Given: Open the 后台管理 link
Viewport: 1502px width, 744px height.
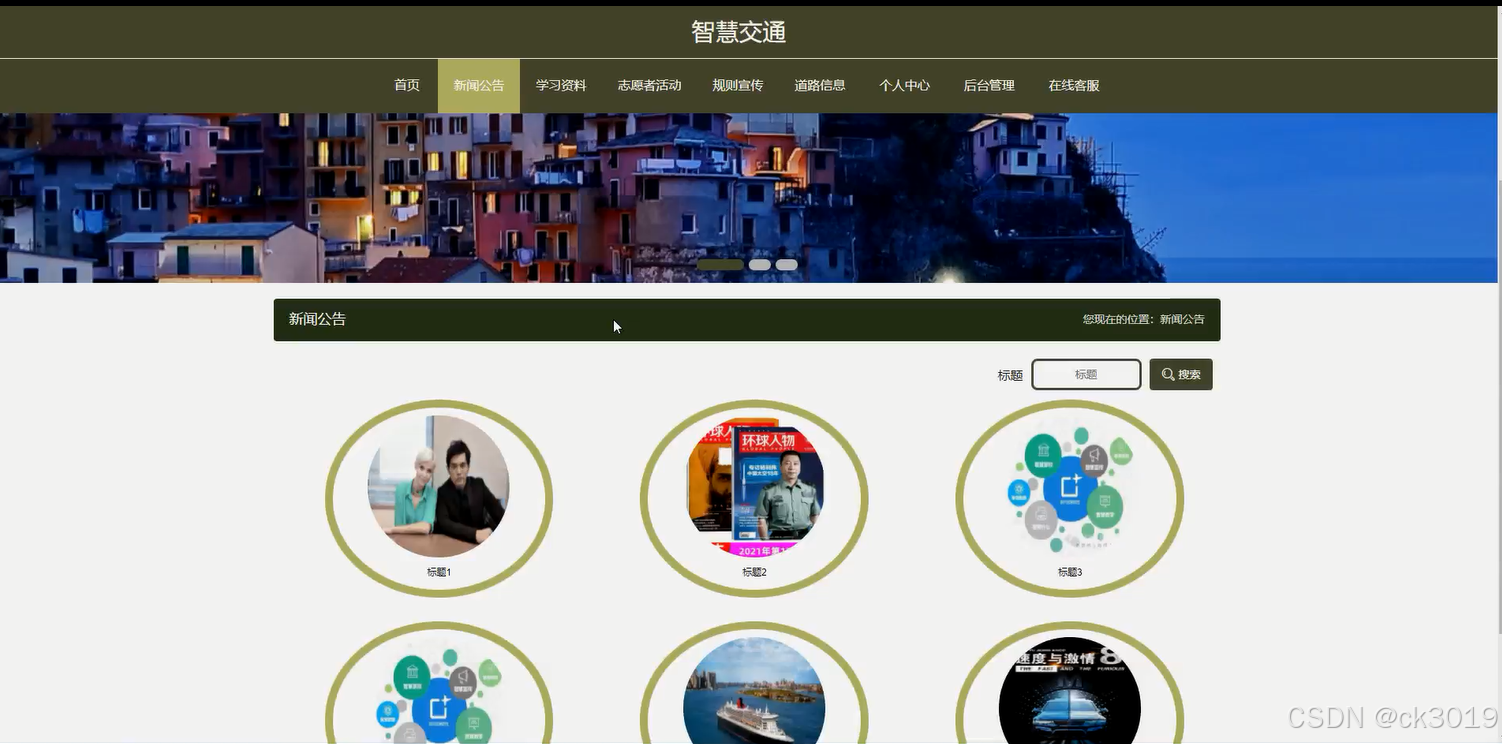Looking at the screenshot, I should [x=989, y=86].
